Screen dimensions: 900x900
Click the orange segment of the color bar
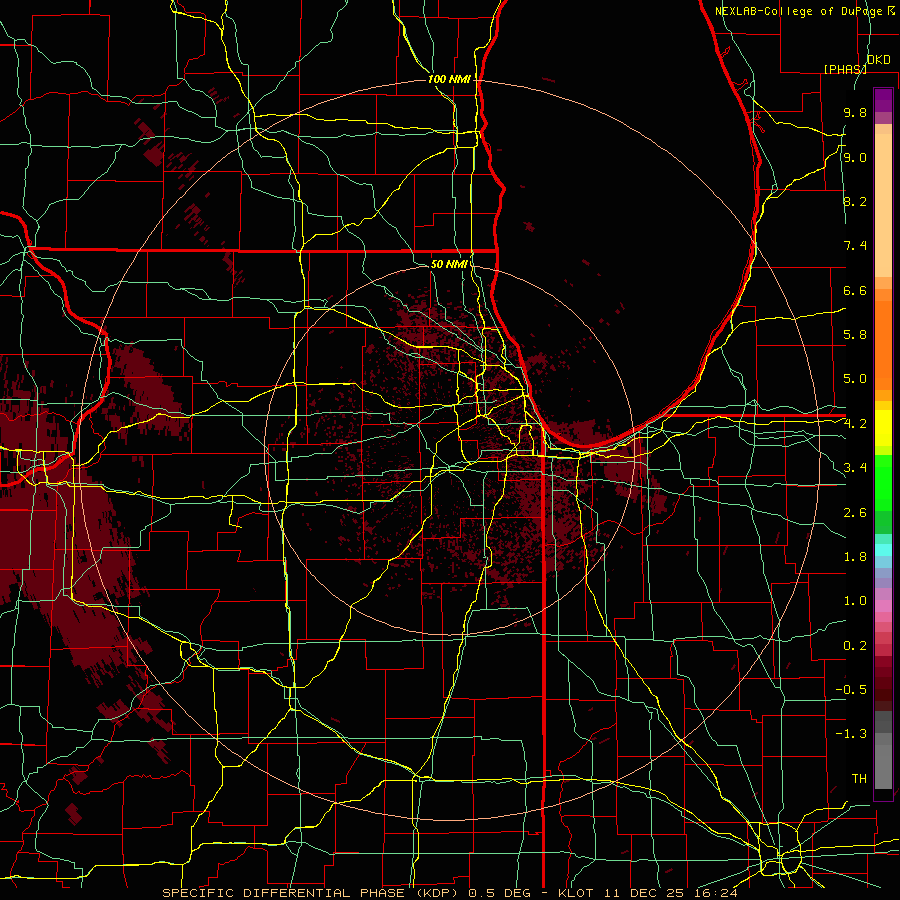[883, 345]
